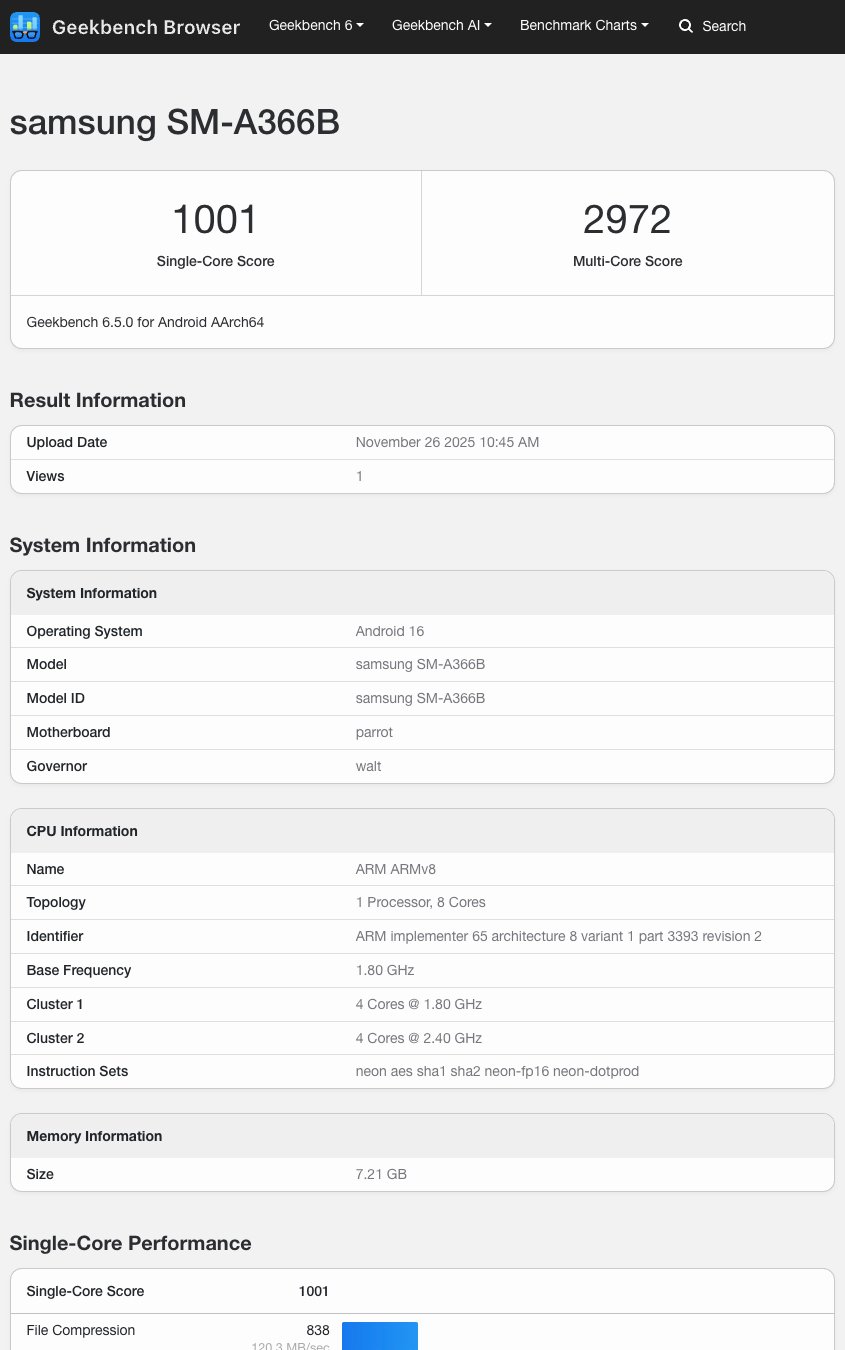
Task: Click the parrot motherboard entry
Action: click(x=374, y=732)
